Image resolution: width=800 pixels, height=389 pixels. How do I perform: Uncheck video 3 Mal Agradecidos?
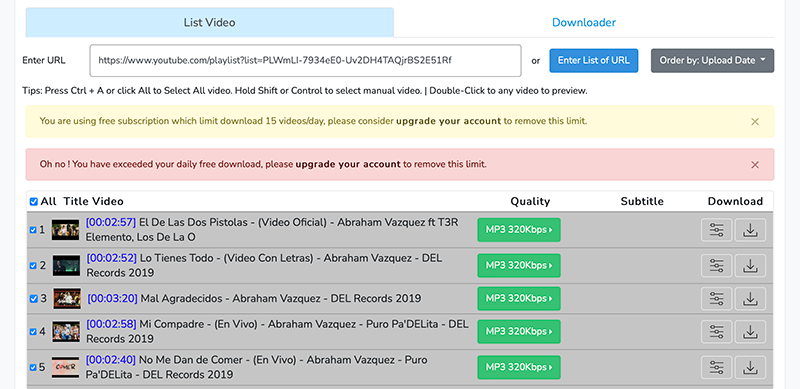[34, 299]
